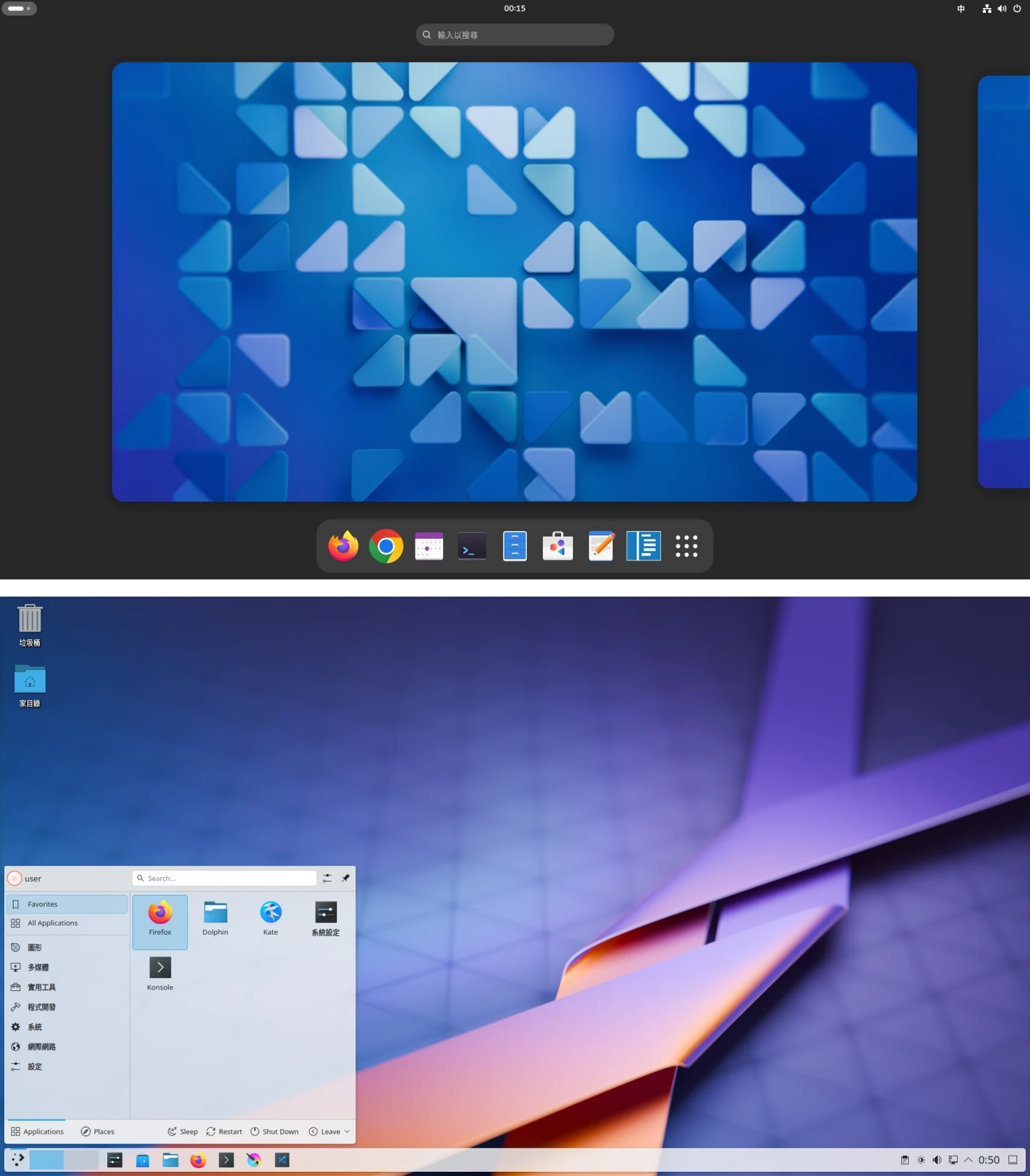Viewport: 1030px width, 1176px height.
Task: Open the 網際網路 internet category
Action: click(x=67, y=1047)
